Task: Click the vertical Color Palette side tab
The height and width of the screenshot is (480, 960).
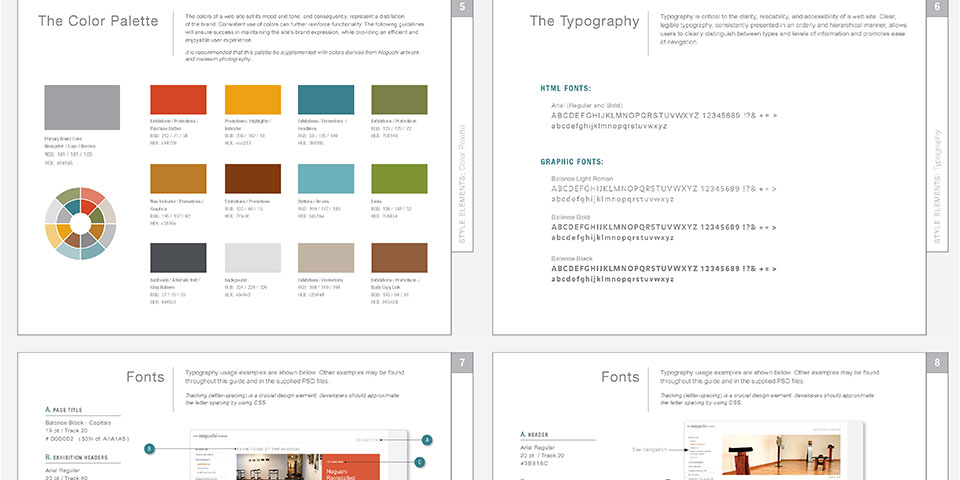Action: coord(461,185)
